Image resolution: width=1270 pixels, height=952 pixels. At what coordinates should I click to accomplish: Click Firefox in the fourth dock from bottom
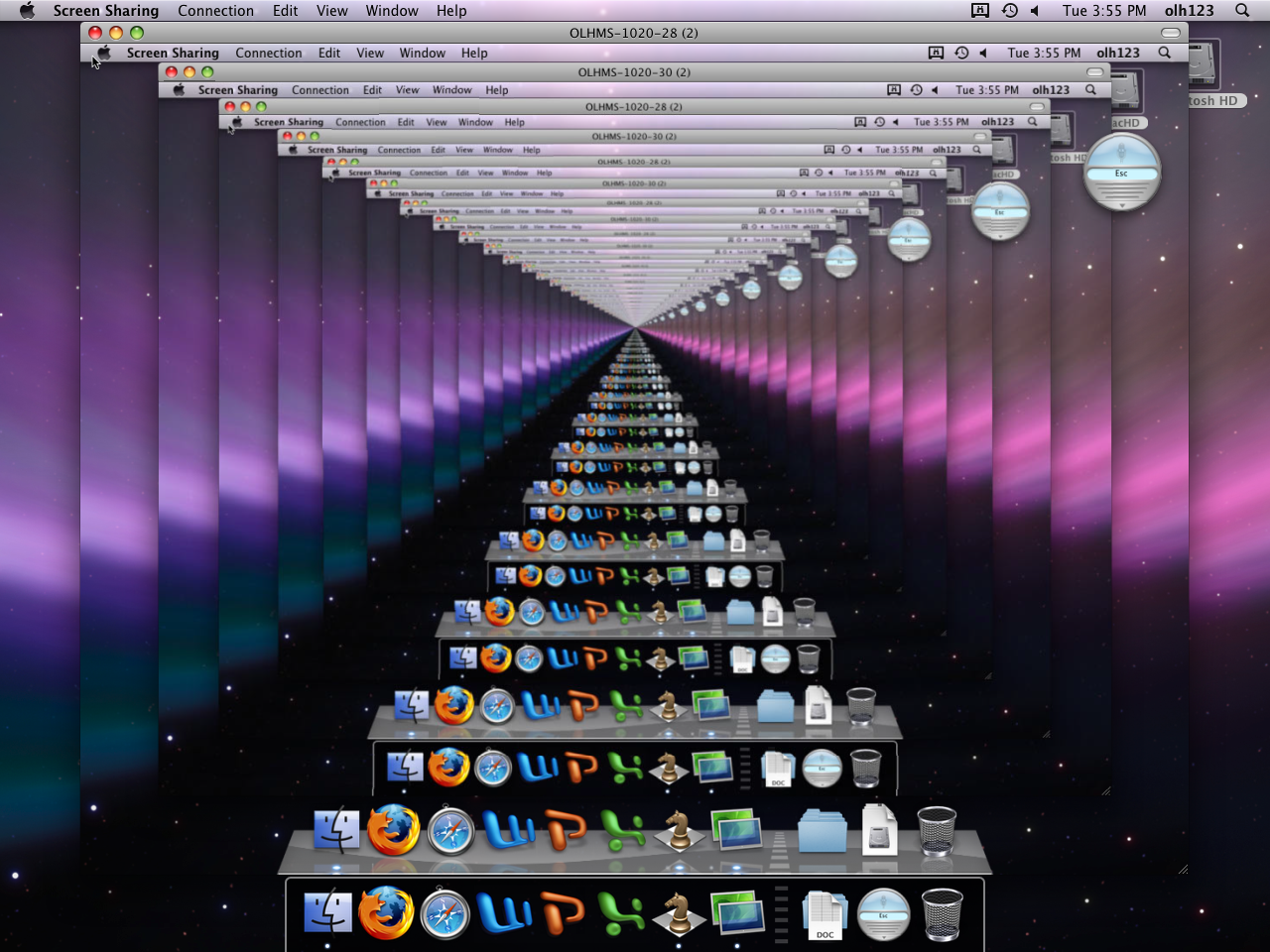pyautogui.click(x=454, y=705)
